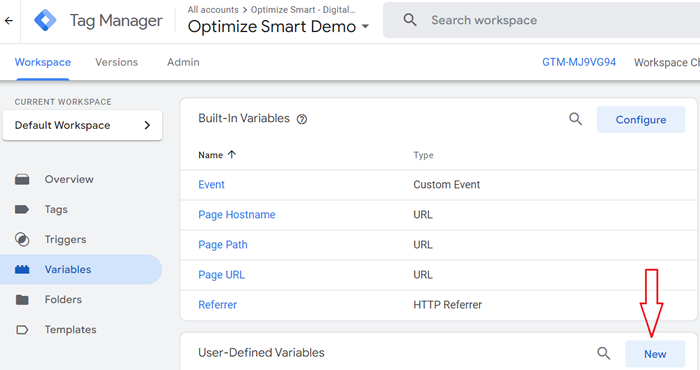The width and height of the screenshot is (700, 370).
Task: Open Overview in the sidebar
Action: (69, 179)
